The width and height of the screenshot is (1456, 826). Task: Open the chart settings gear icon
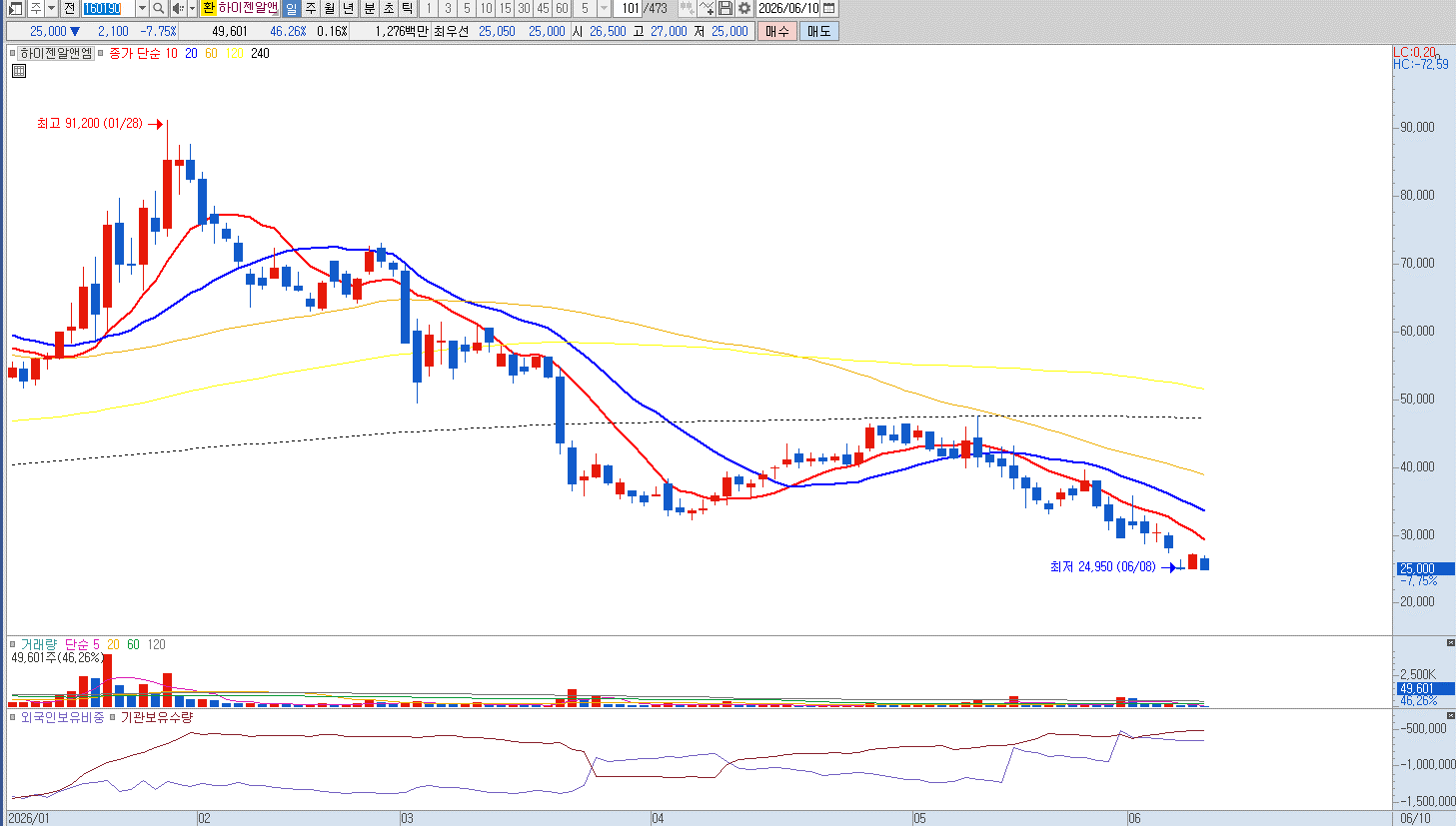click(x=744, y=8)
